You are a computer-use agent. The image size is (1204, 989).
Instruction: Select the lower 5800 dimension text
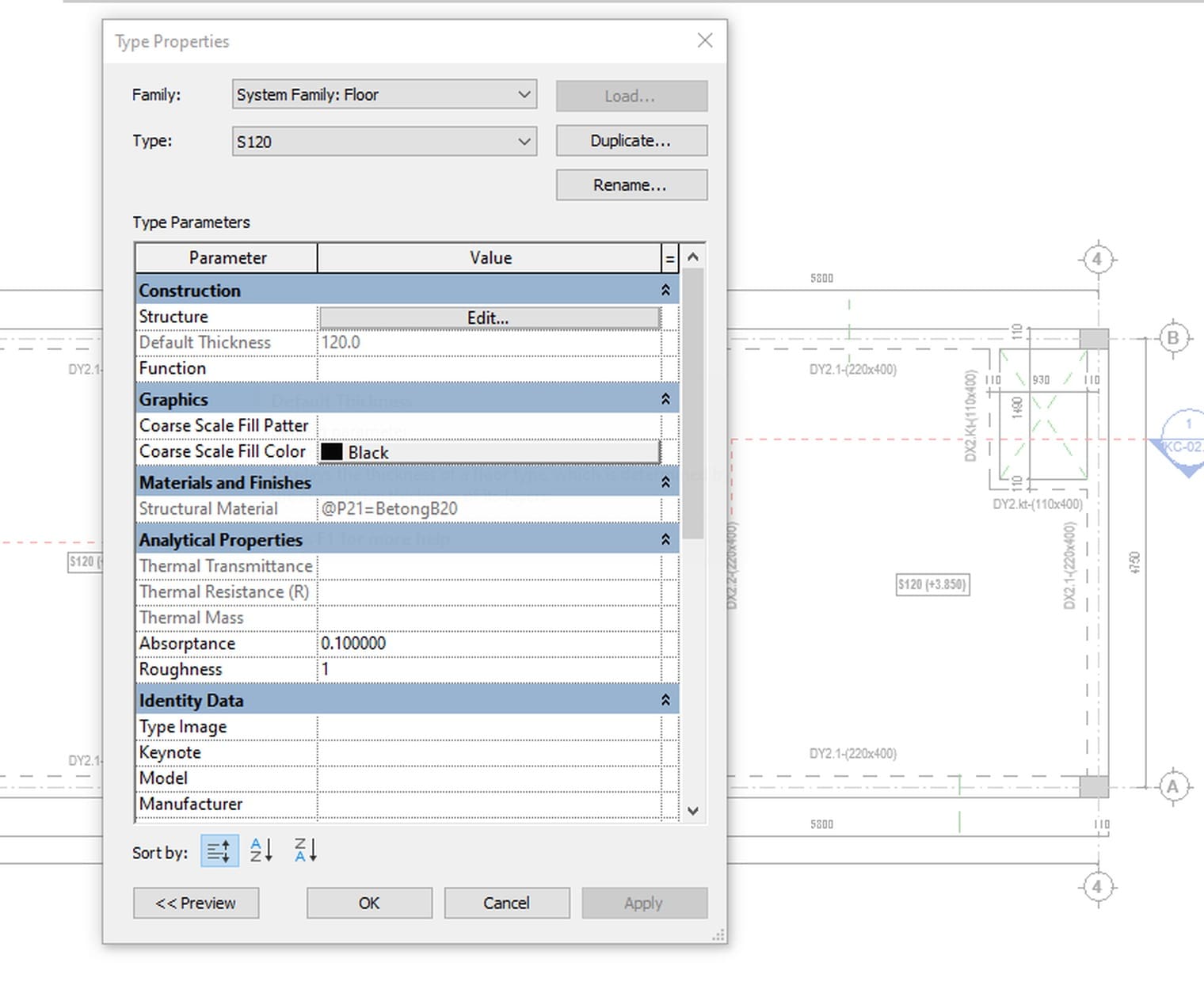821,824
